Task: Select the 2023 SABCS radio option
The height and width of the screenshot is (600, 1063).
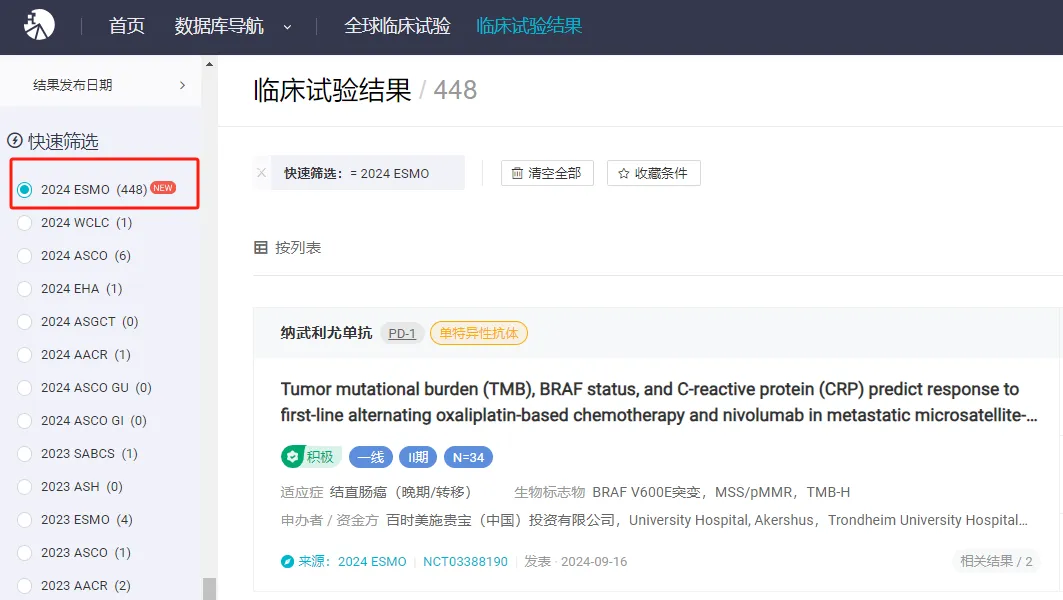Action: click(x=25, y=453)
